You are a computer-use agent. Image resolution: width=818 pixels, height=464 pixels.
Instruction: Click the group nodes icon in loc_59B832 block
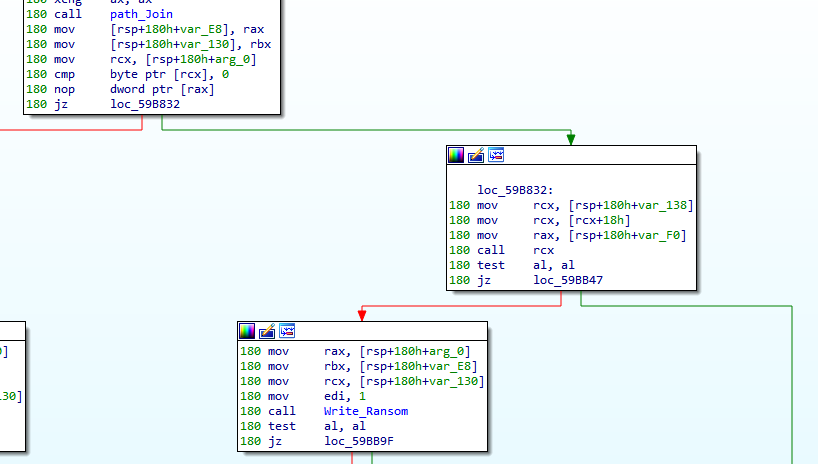[495, 155]
